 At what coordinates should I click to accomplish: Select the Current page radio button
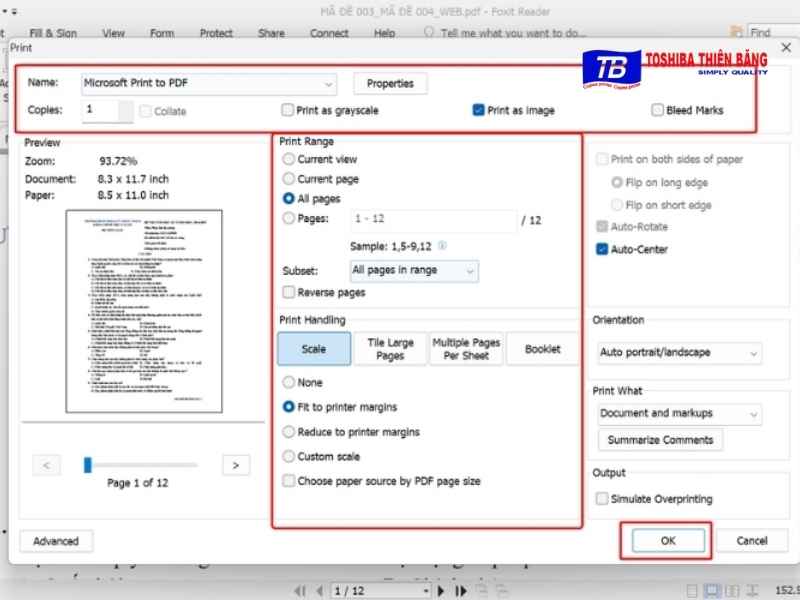tap(289, 179)
